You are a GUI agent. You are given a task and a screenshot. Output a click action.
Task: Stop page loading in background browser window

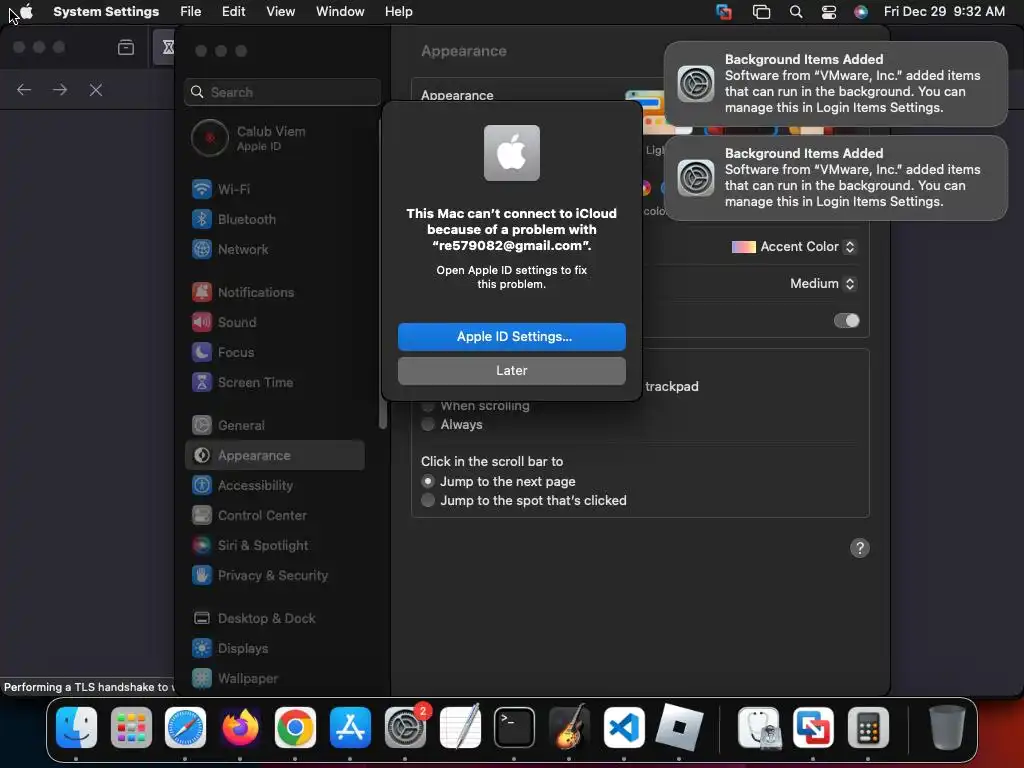(x=96, y=90)
